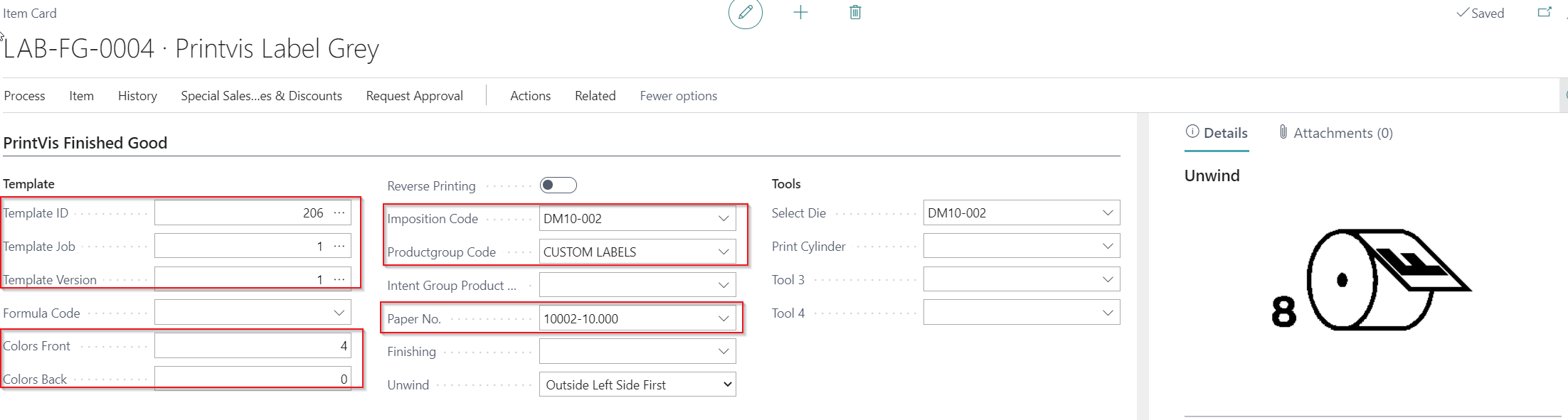Click the Template Version input field
This screenshot has width=1568, height=420.
pyautogui.click(x=253, y=279)
